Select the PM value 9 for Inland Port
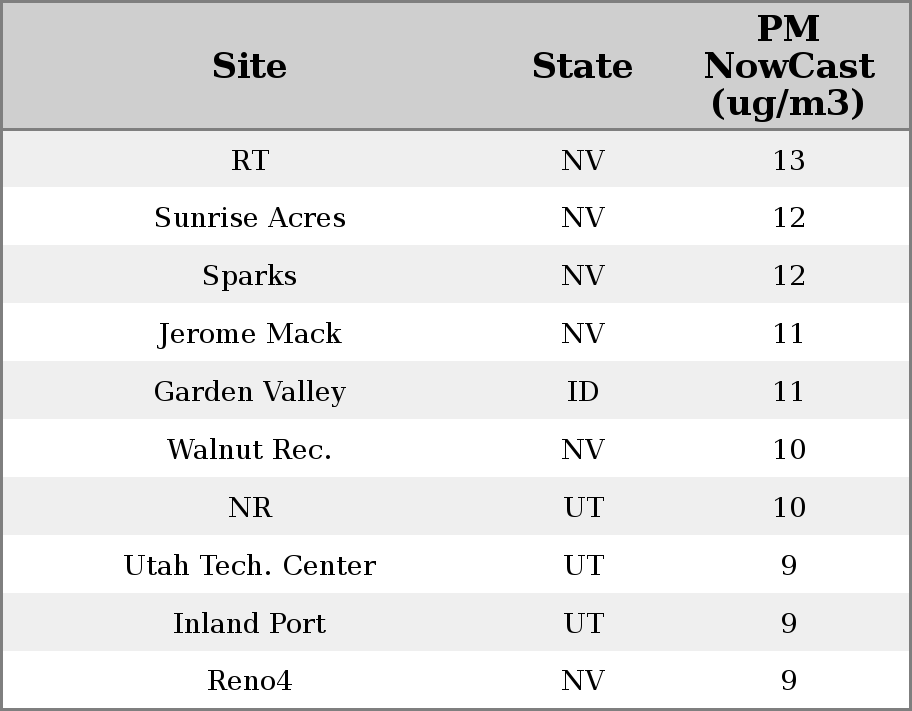 point(788,624)
